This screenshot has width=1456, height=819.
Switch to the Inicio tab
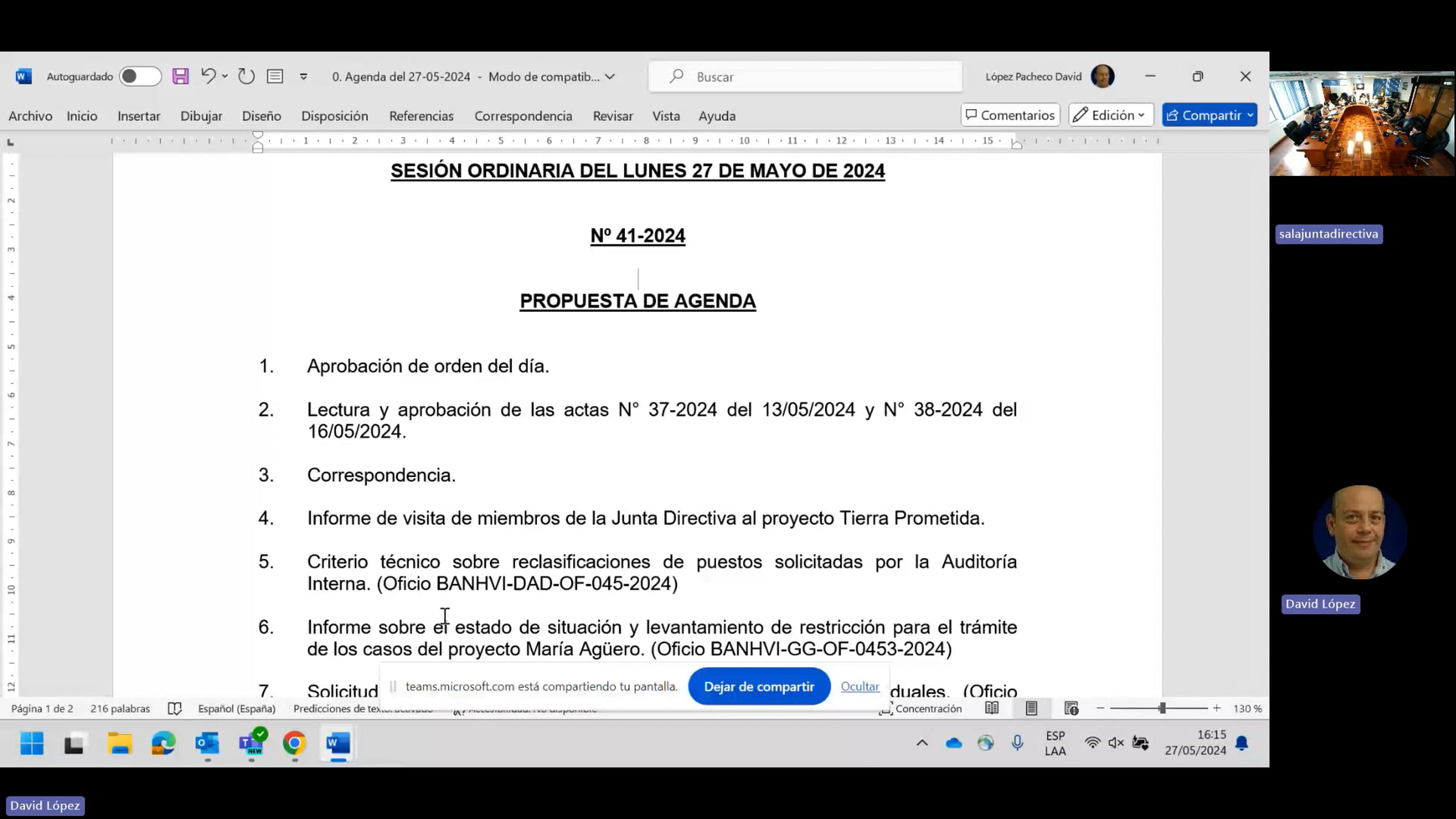[82, 116]
